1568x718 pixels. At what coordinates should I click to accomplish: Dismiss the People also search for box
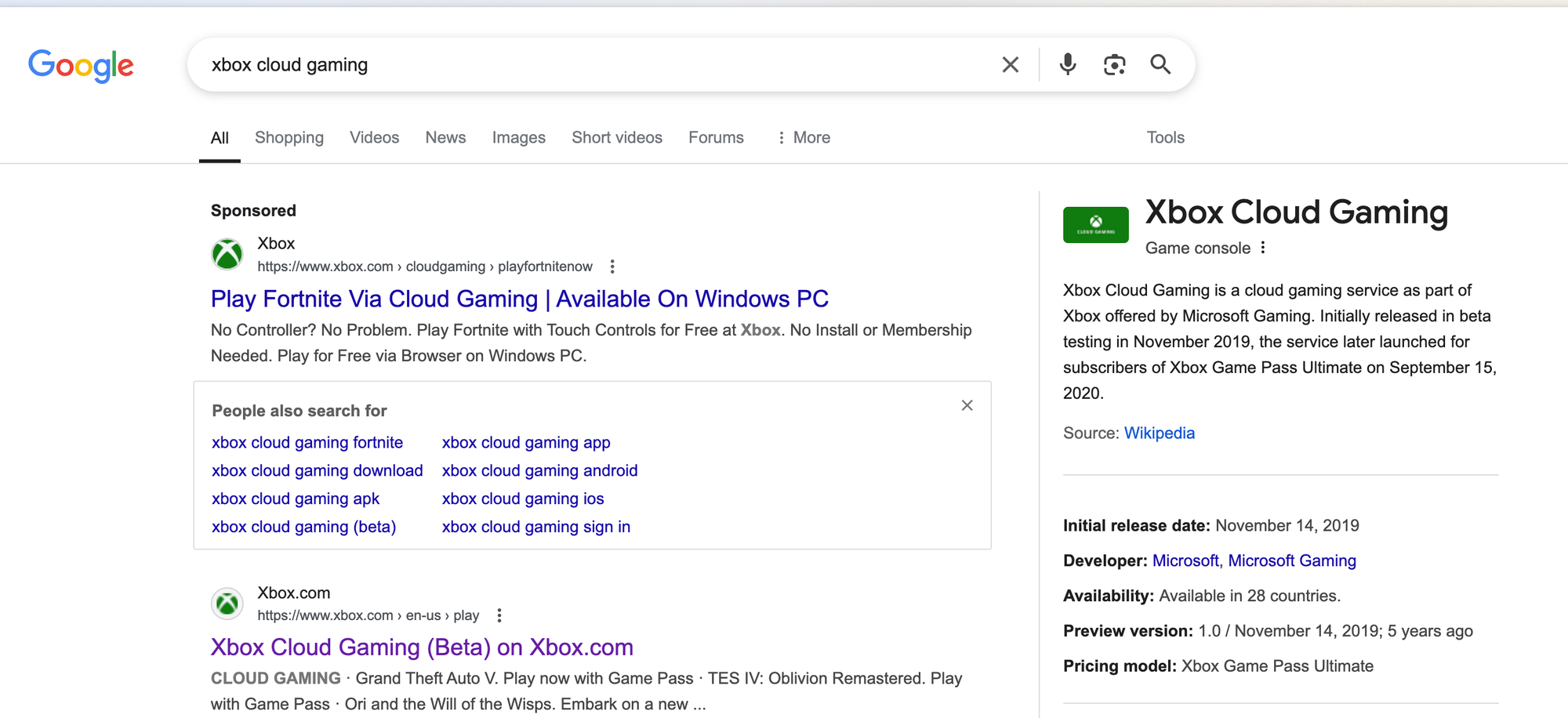[967, 405]
